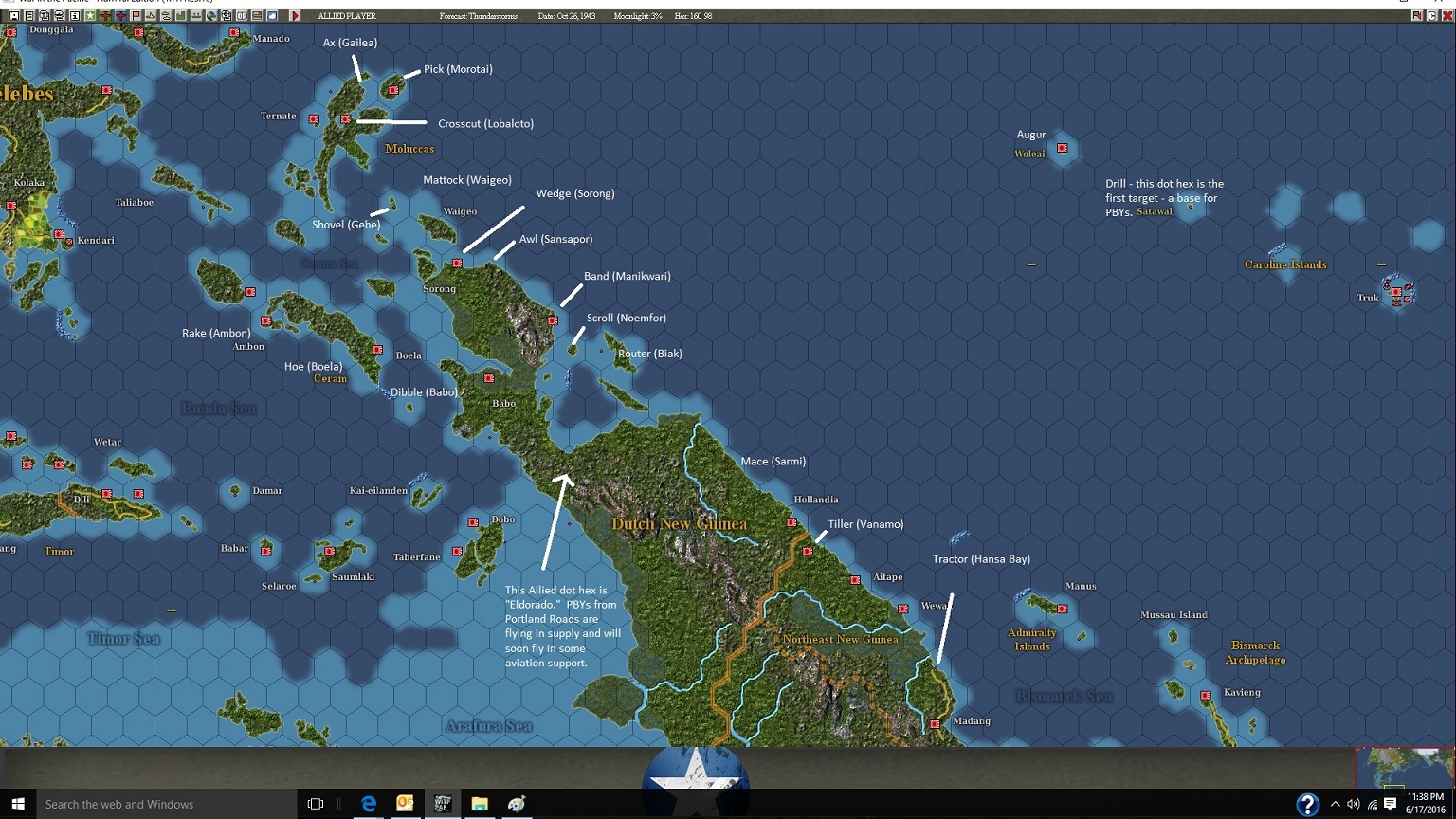
Task: Open the 'i' information toolbar icon
Action: 75,16
